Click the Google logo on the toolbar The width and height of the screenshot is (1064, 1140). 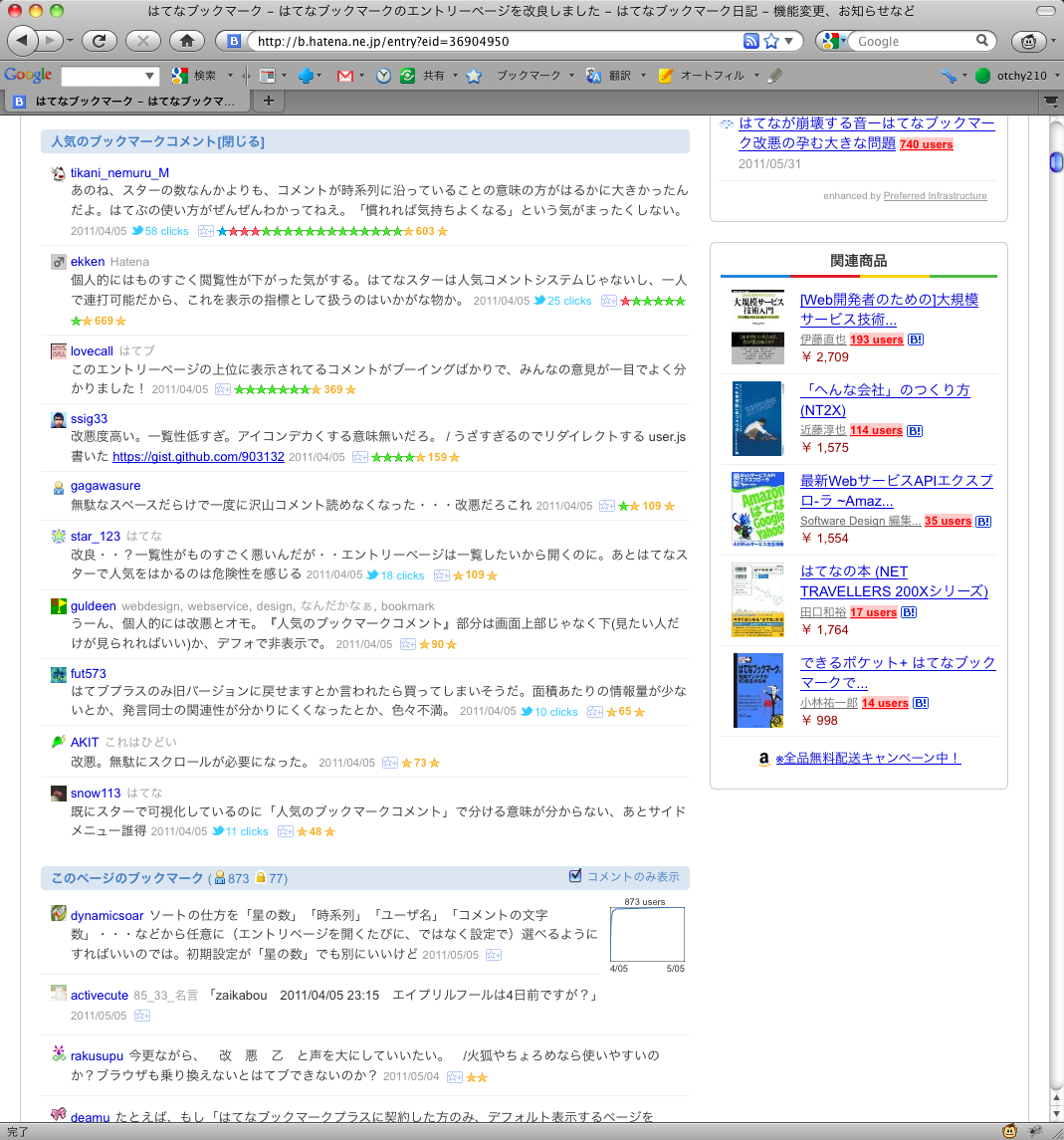pyautogui.click(x=28, y=75)
